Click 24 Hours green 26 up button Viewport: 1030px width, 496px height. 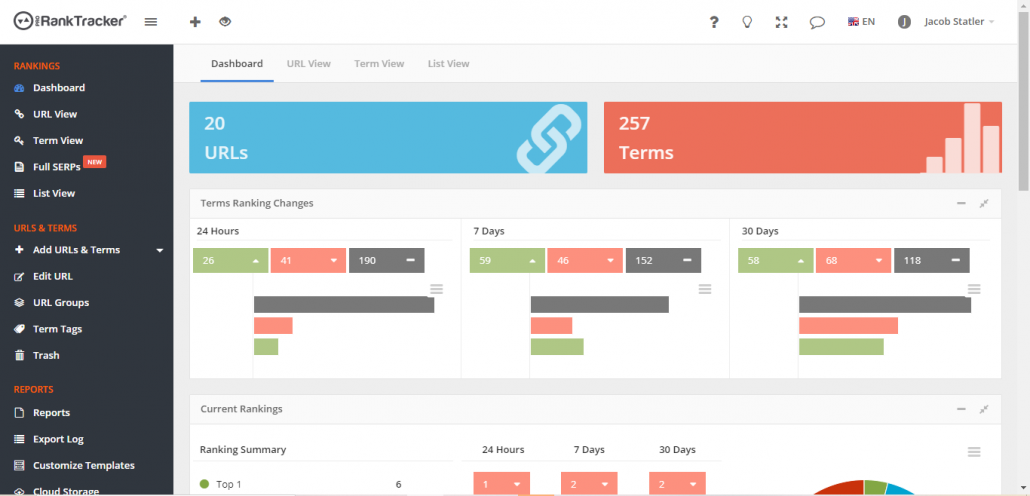point(231,260)
